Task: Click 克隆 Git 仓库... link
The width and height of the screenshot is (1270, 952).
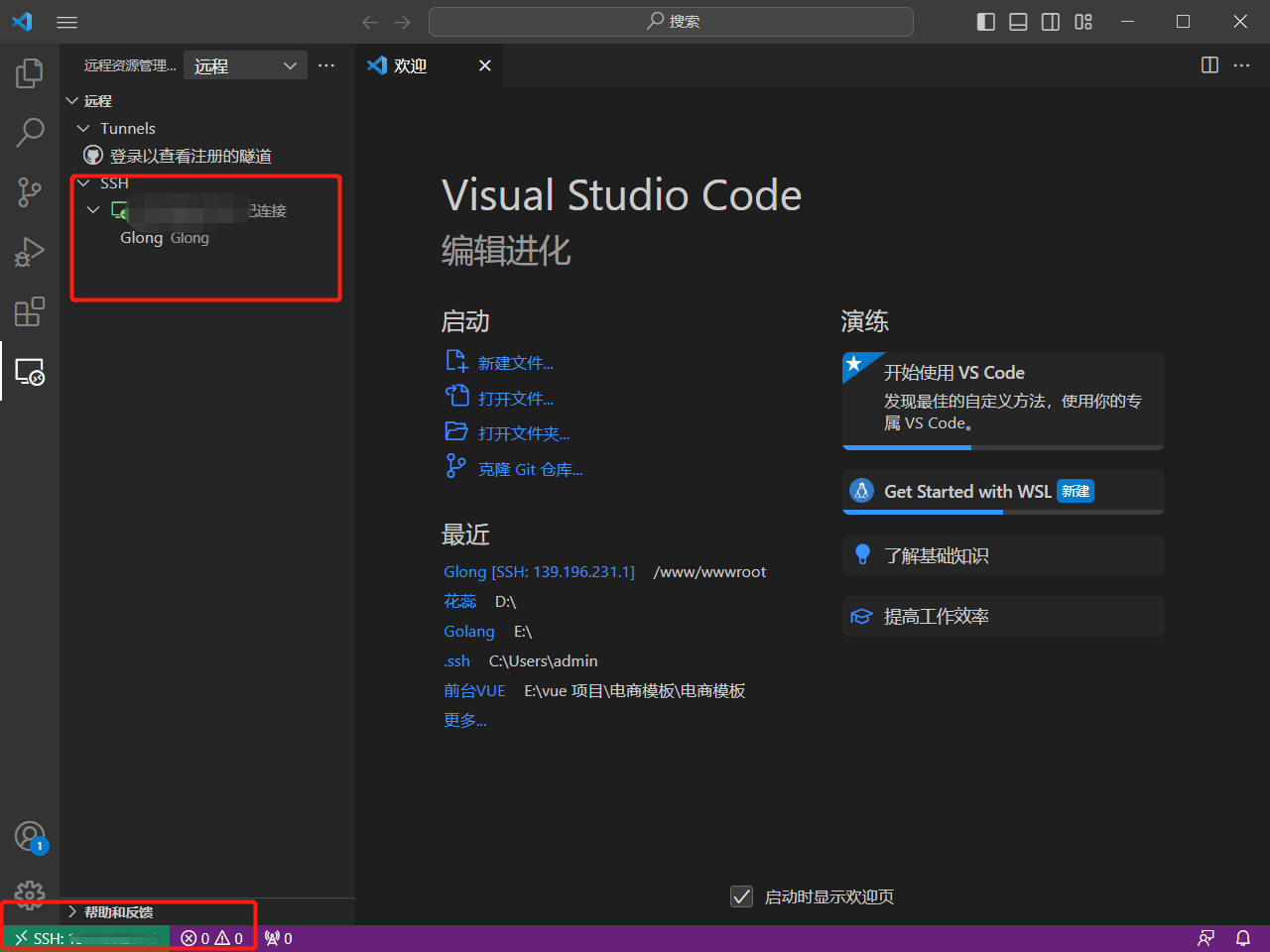Action: point(531,469)
